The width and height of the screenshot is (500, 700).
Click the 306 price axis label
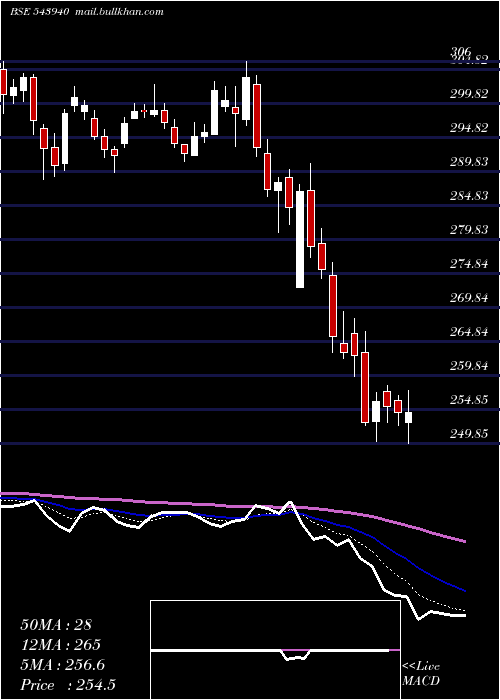(x=461, y=53)
